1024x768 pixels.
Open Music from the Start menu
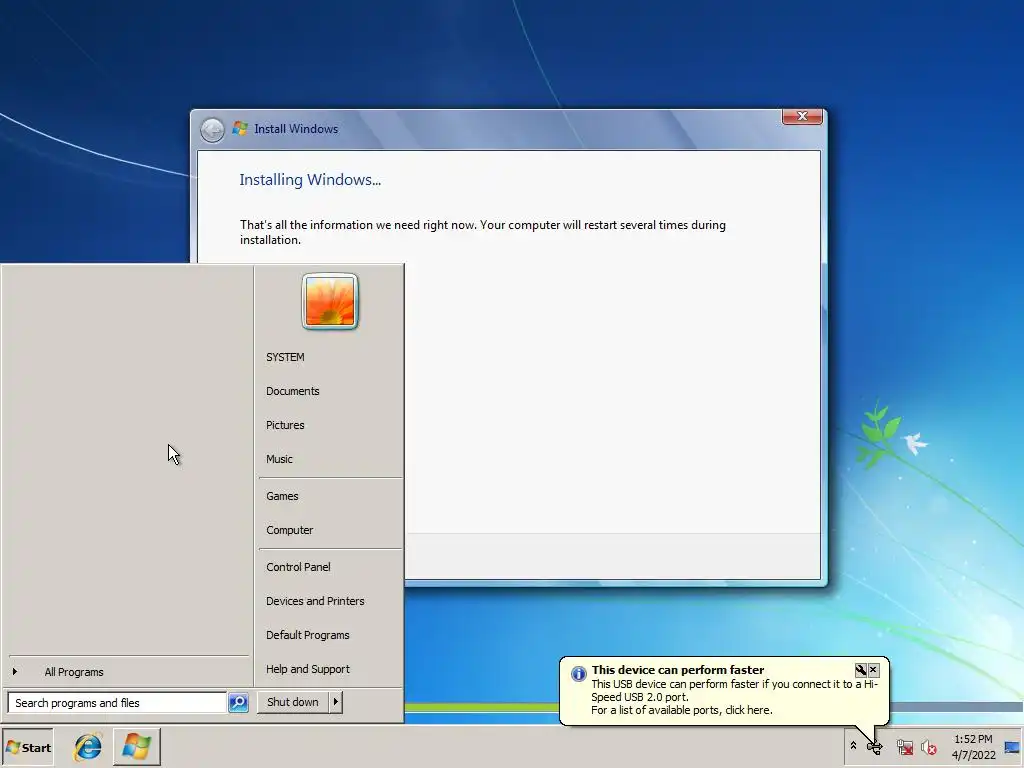279,459
